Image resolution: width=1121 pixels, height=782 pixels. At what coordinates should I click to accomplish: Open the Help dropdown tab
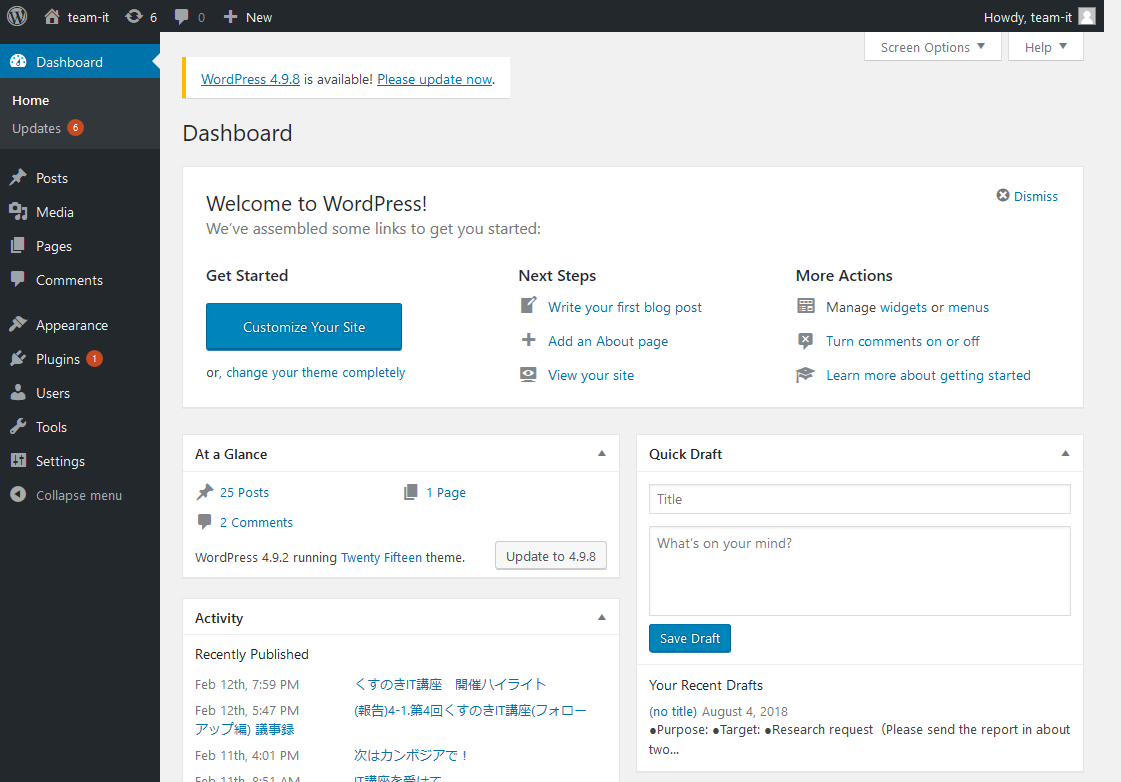tap(1045, 47)
